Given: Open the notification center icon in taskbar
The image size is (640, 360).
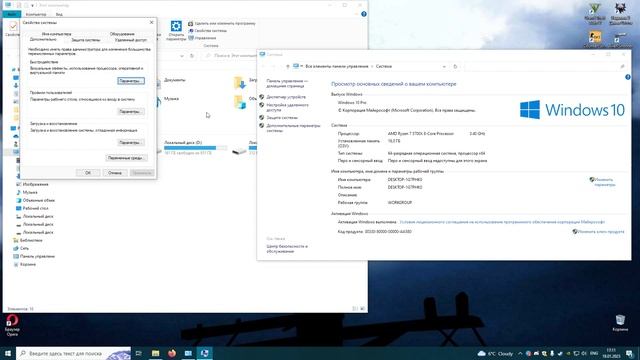Looking at the screenshot, I should (x=629, y=353).
